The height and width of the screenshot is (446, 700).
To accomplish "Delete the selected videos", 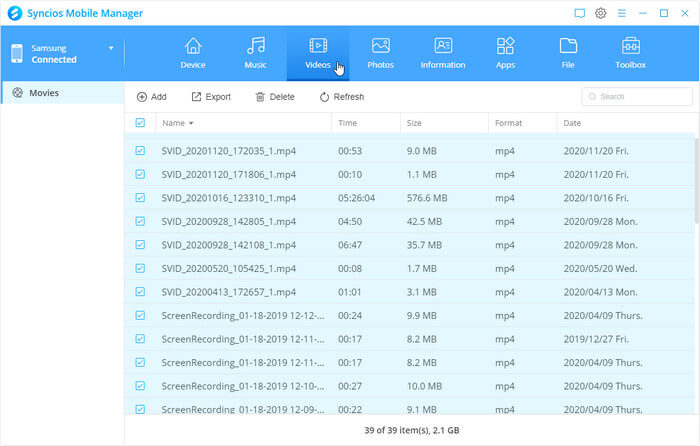I will click(275, 97).
